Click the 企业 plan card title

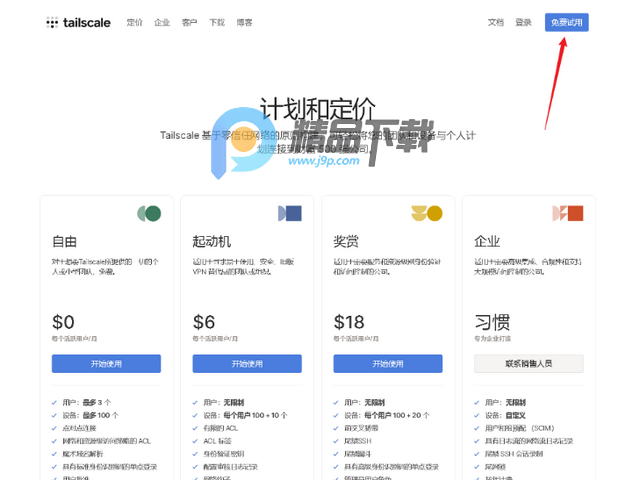tap(487, 242)
